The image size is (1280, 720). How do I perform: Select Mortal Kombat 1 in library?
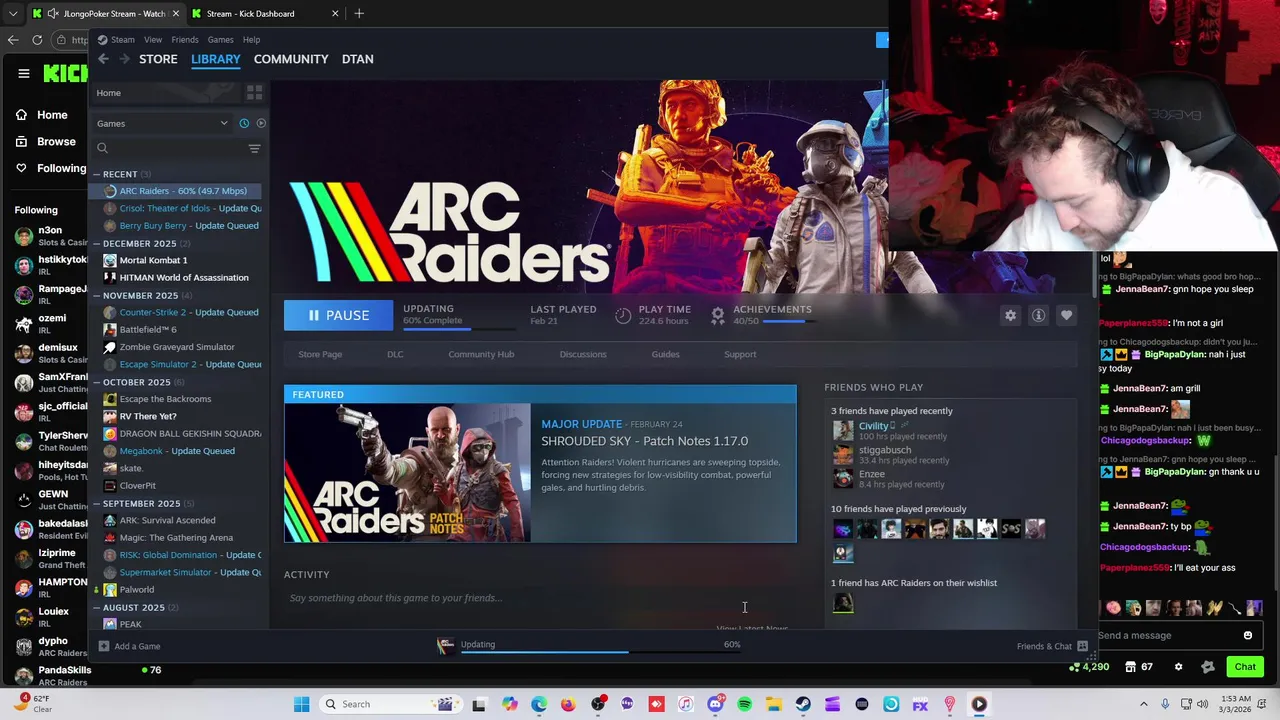click(153, 260)
